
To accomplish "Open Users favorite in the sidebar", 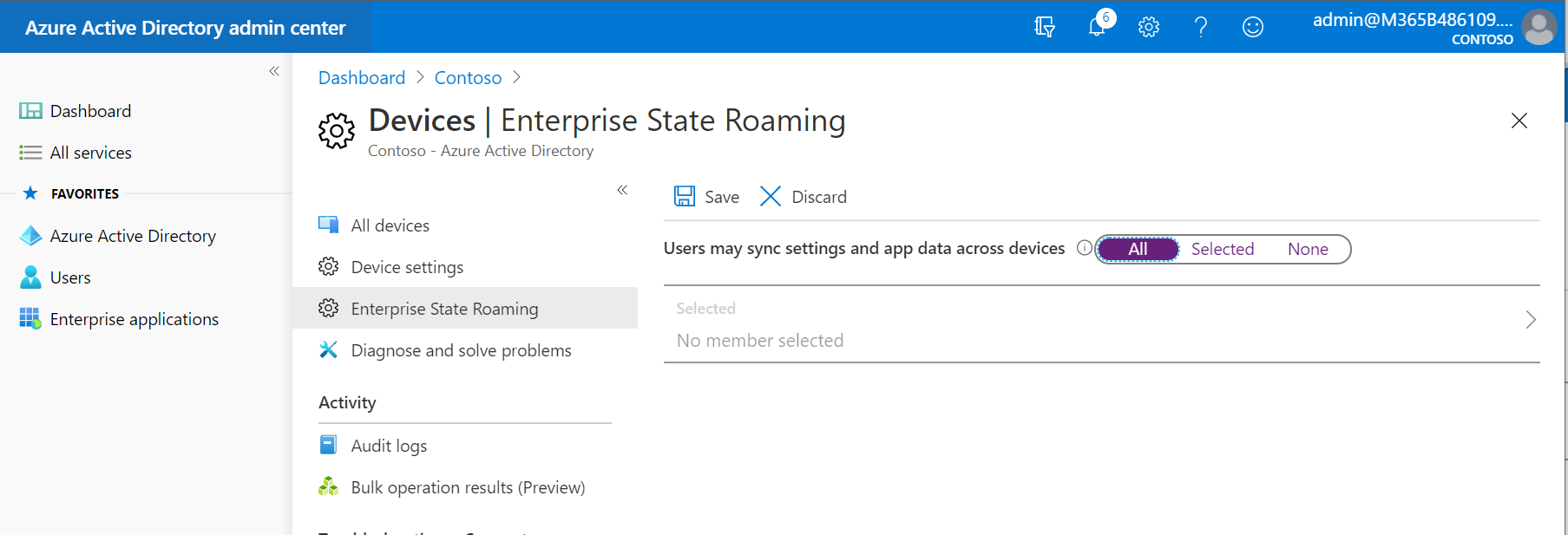I will pos(70,277).
